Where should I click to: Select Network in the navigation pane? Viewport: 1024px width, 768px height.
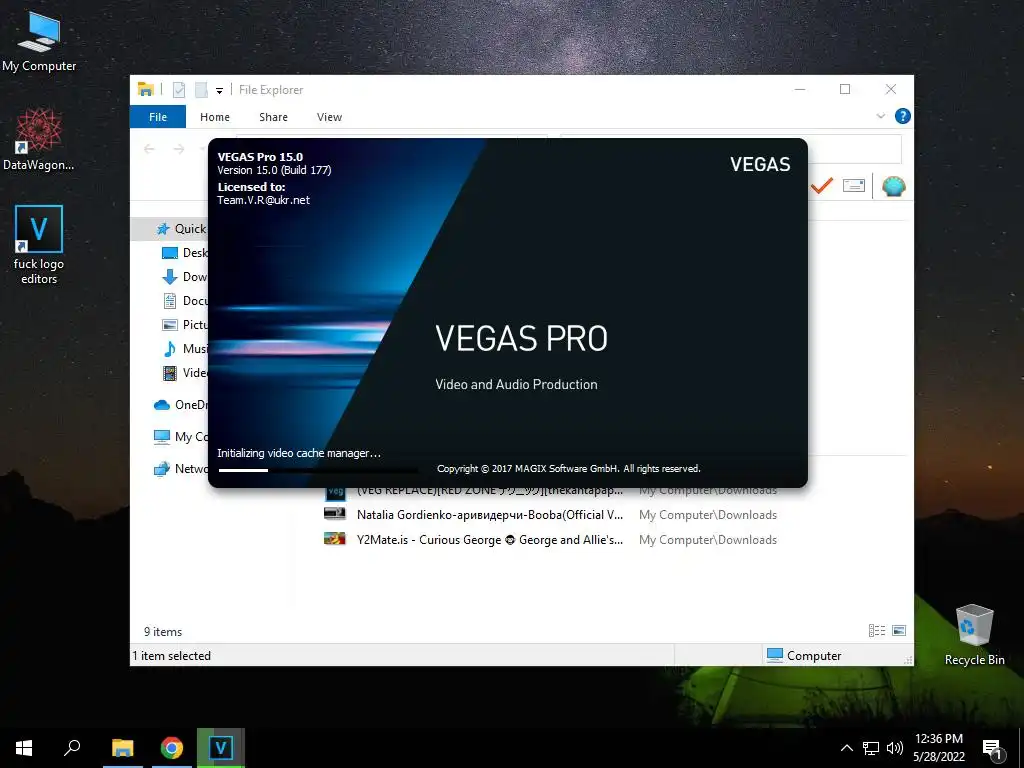click(180, 469)
